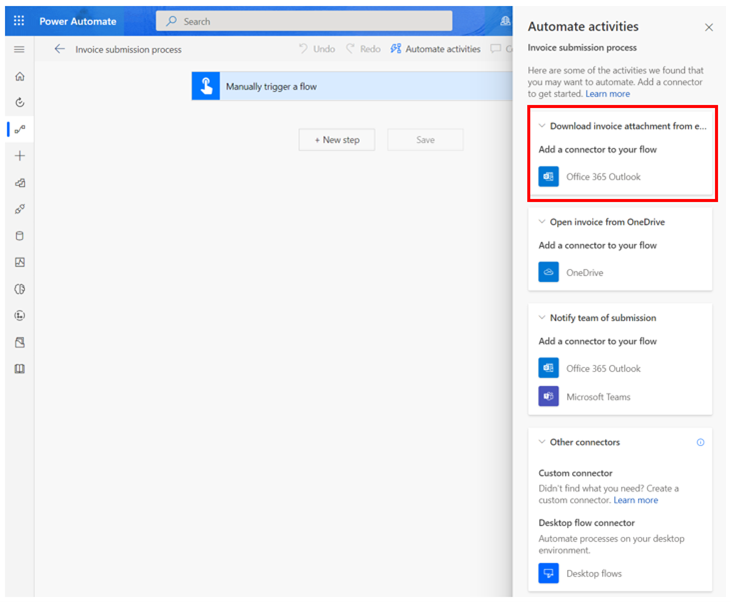Open the Connectors plug icon in sidebar

click(x=20, y=209)
